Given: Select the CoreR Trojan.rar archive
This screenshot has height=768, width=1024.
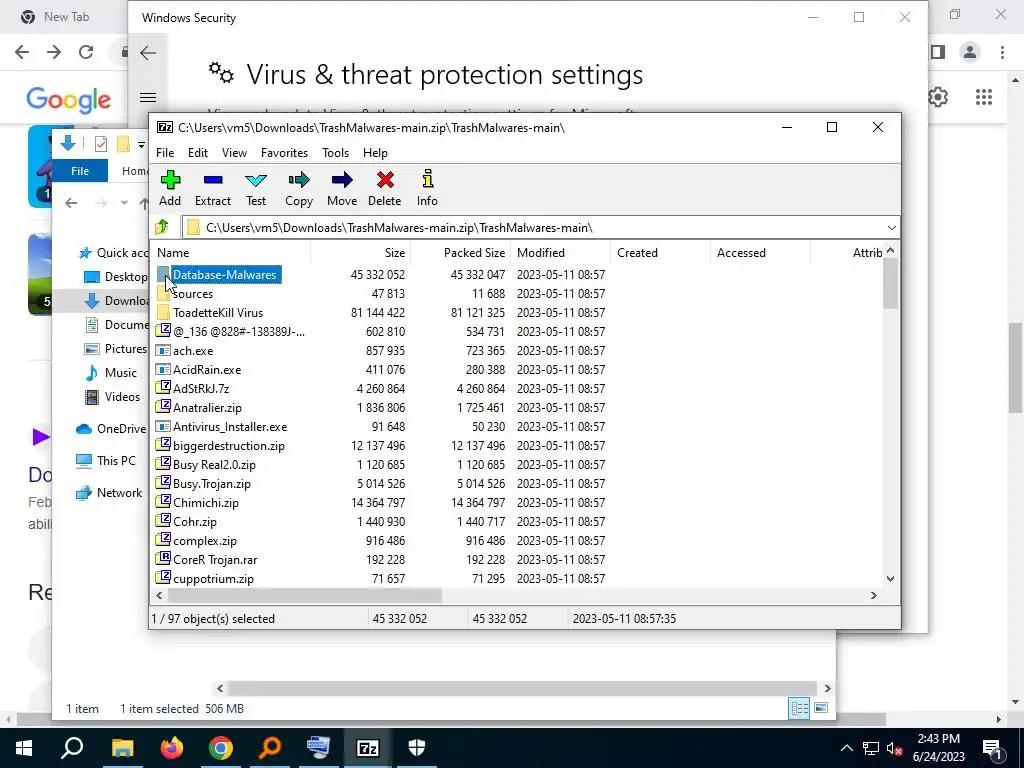Looking at the screenshot, I should pos(215,560).
